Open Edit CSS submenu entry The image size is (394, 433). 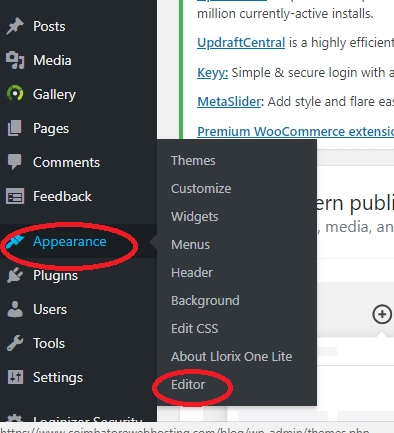tap(195, 329)
